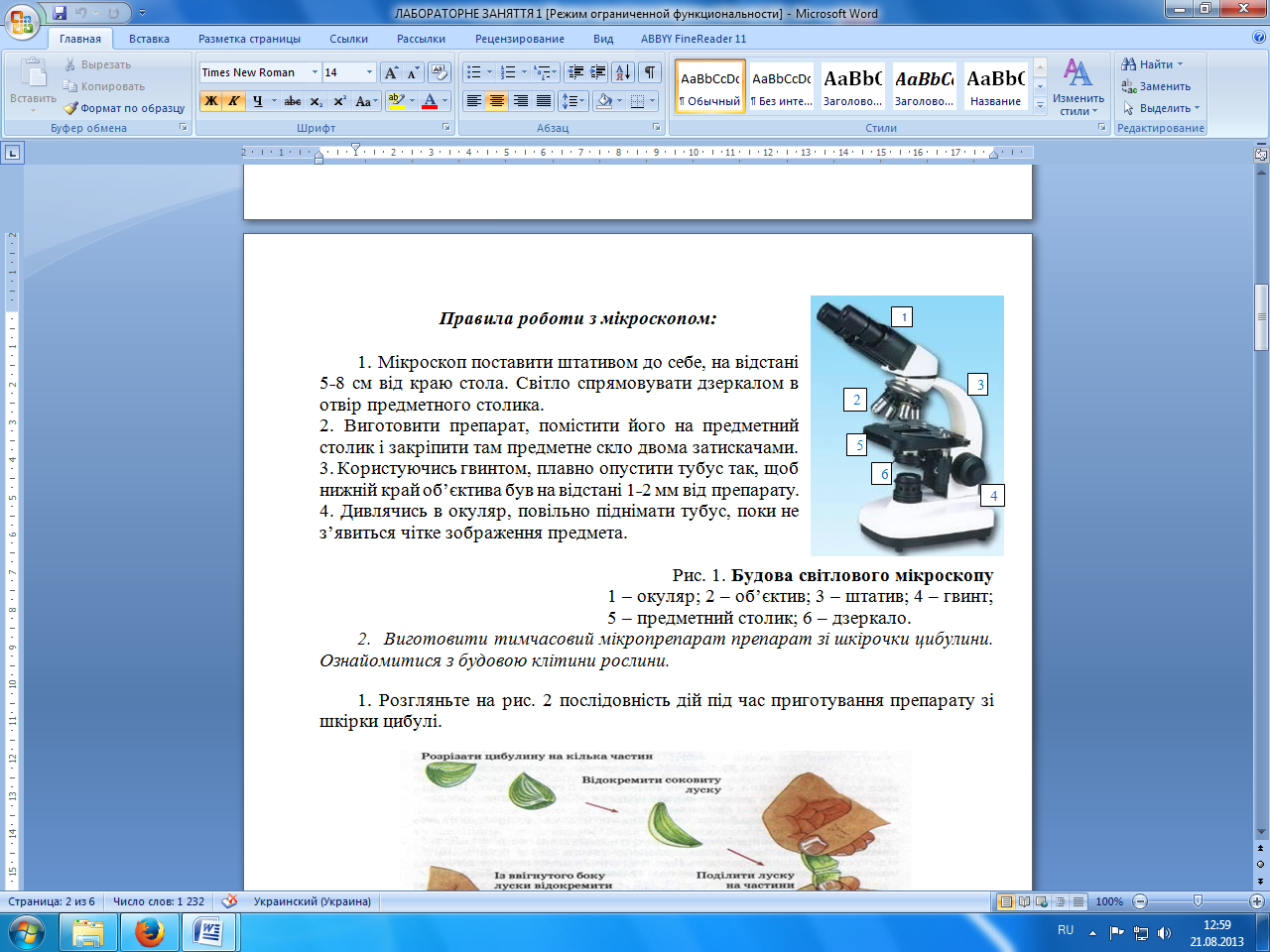
Task: Justify paragraph text
Action: [x=544, y=101]
